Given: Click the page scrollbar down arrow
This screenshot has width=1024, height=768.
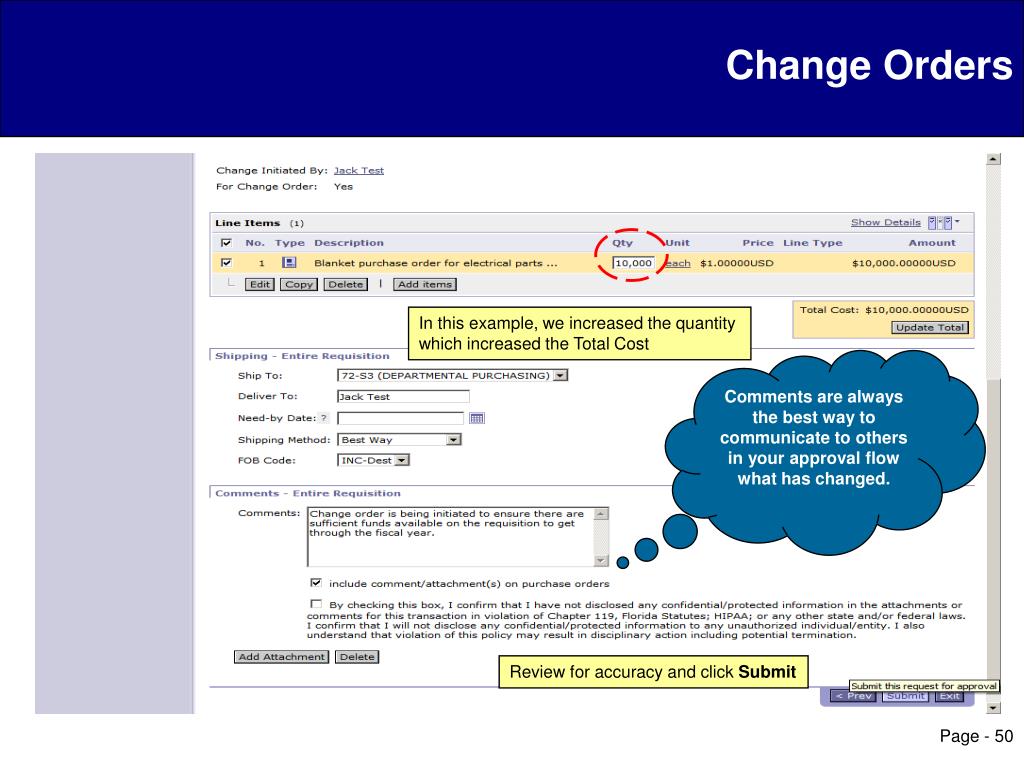Looking at the screenshot, I should tap(993, 708).
